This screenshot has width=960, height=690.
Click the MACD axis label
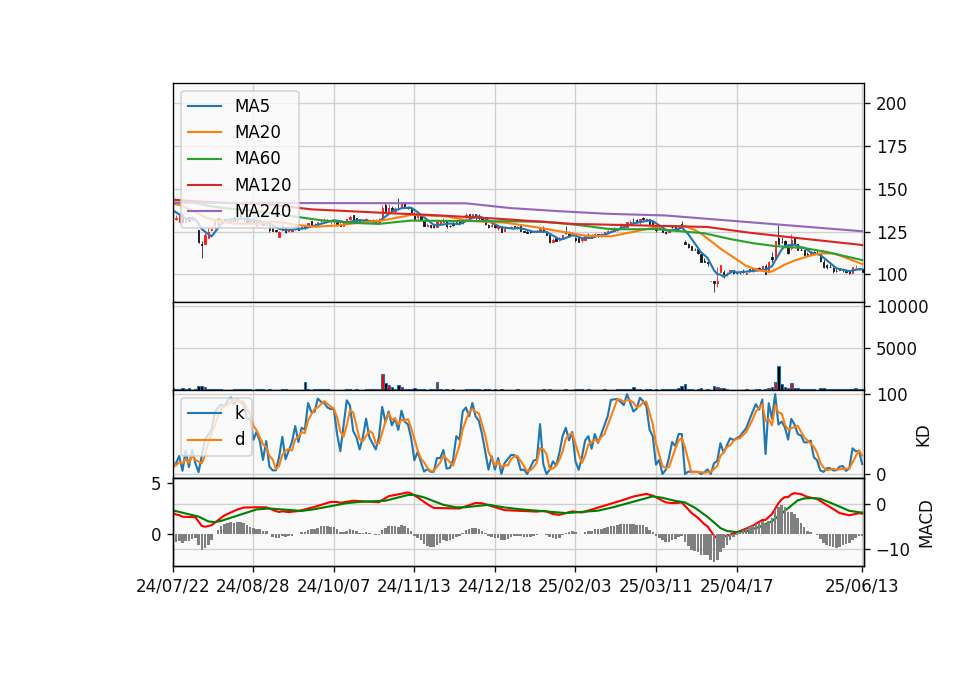[926, 524]
